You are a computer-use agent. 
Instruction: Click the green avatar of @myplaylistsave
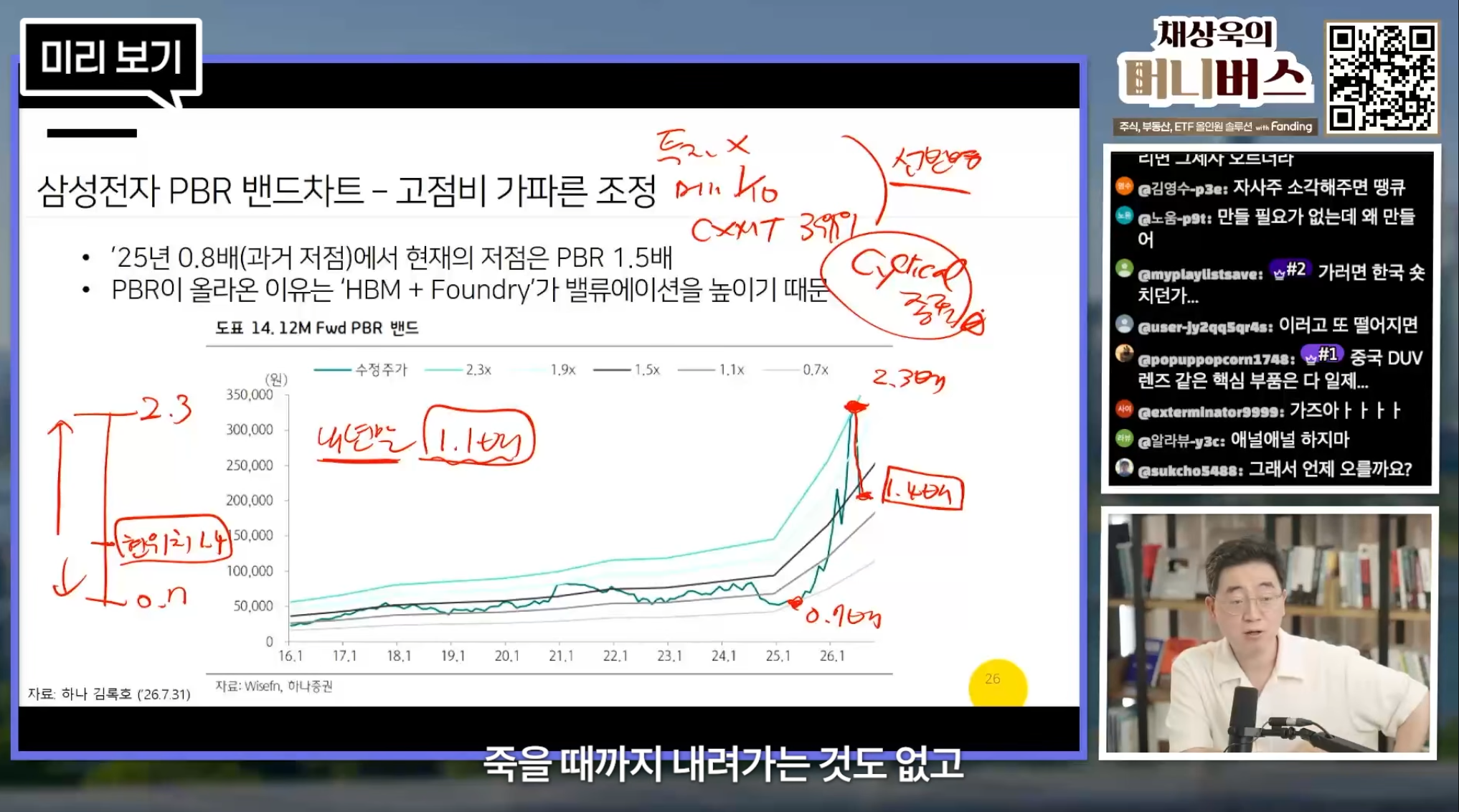[1124, 269]
